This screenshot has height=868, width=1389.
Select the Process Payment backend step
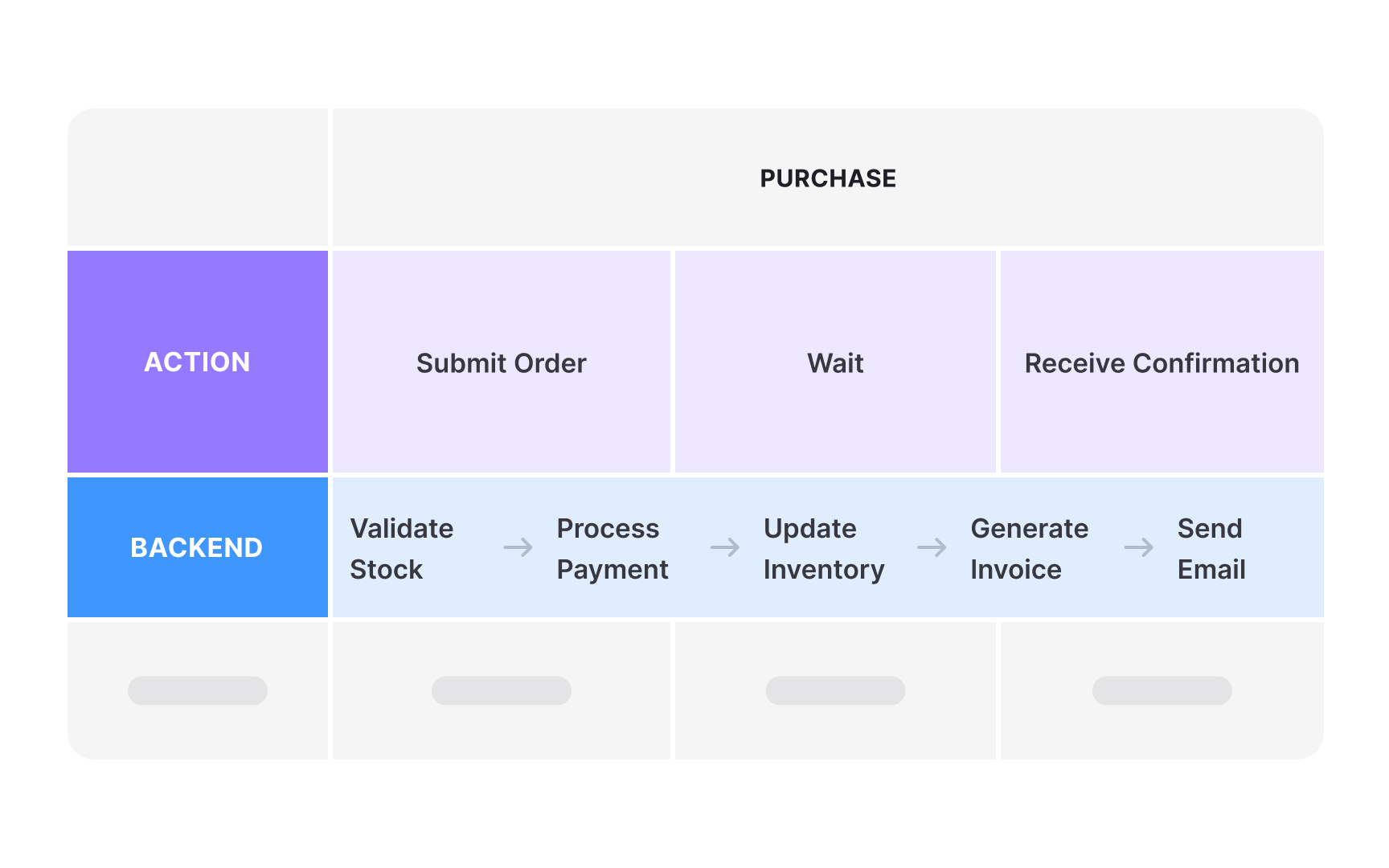pos(613,549)
